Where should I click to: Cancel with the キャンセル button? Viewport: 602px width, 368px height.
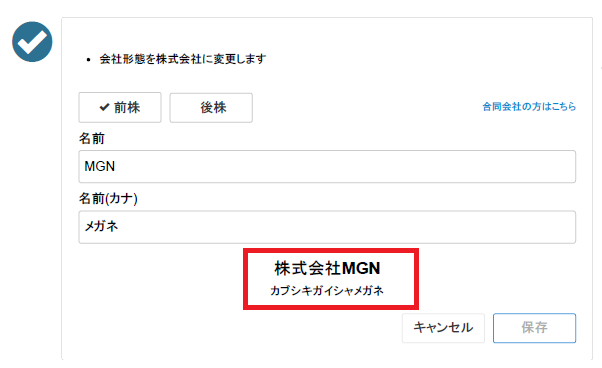click(x=443, y=328)
